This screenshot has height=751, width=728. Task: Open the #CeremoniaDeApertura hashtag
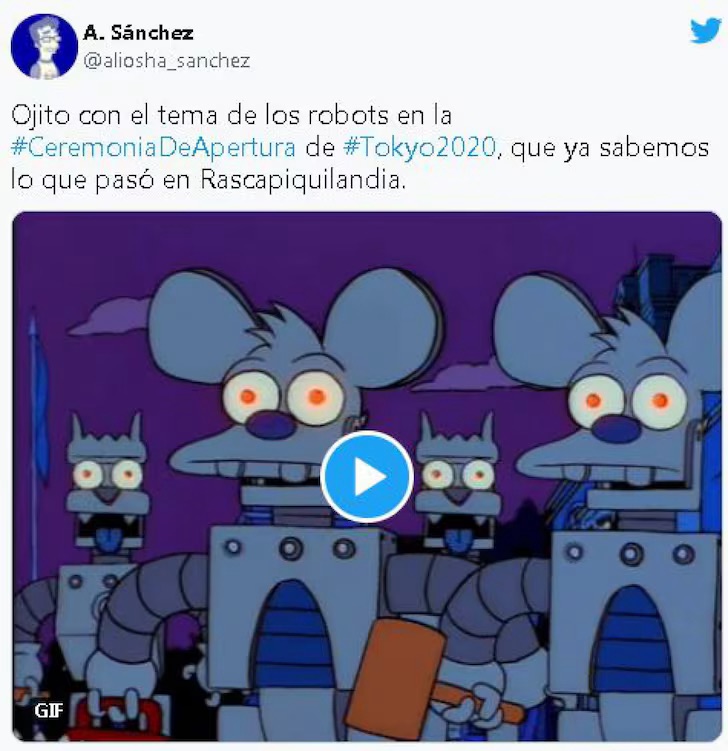pos(153,147)
